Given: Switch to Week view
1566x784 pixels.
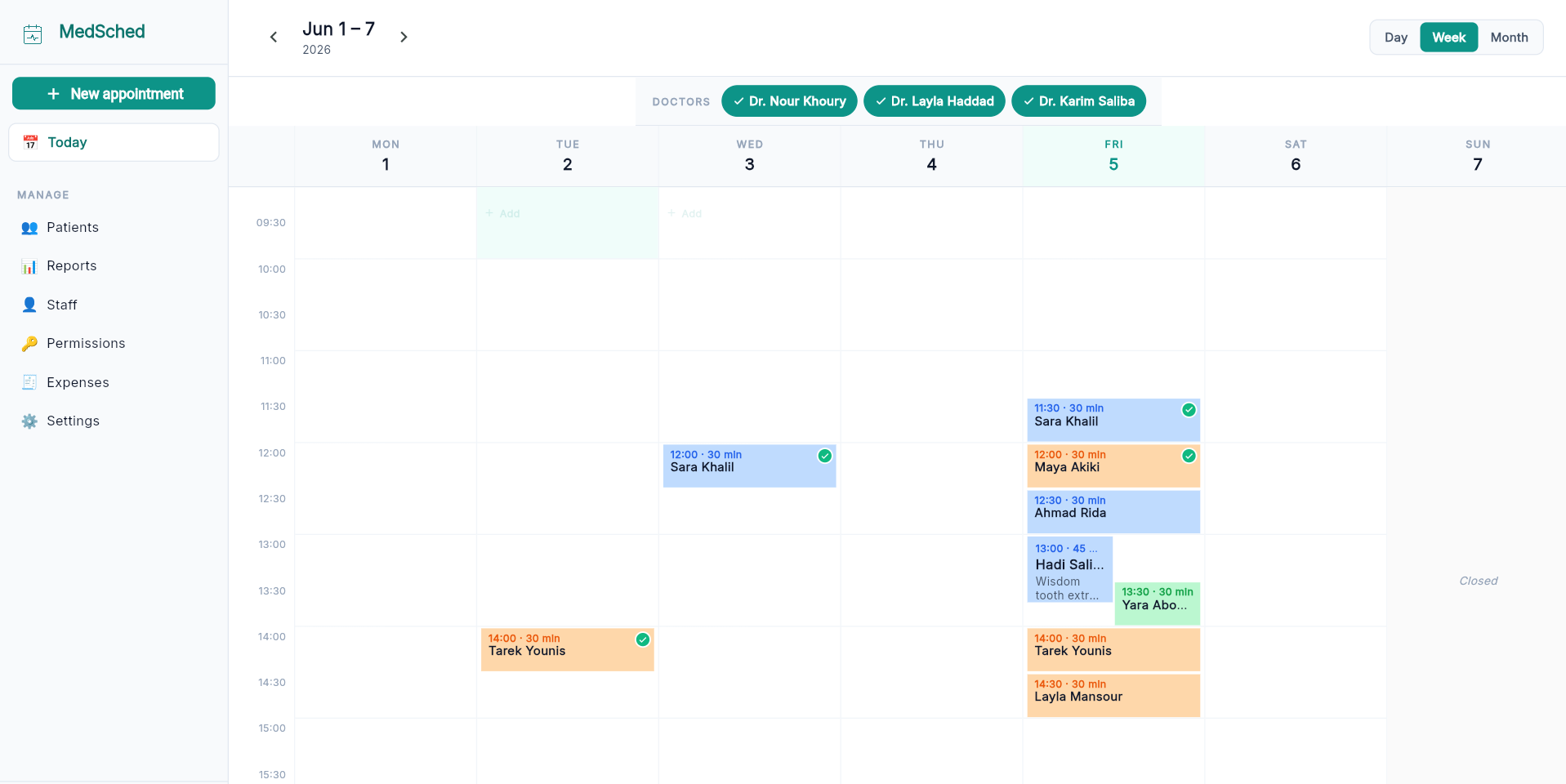Looking at the screenshot, I should [x=1448, y=38].
